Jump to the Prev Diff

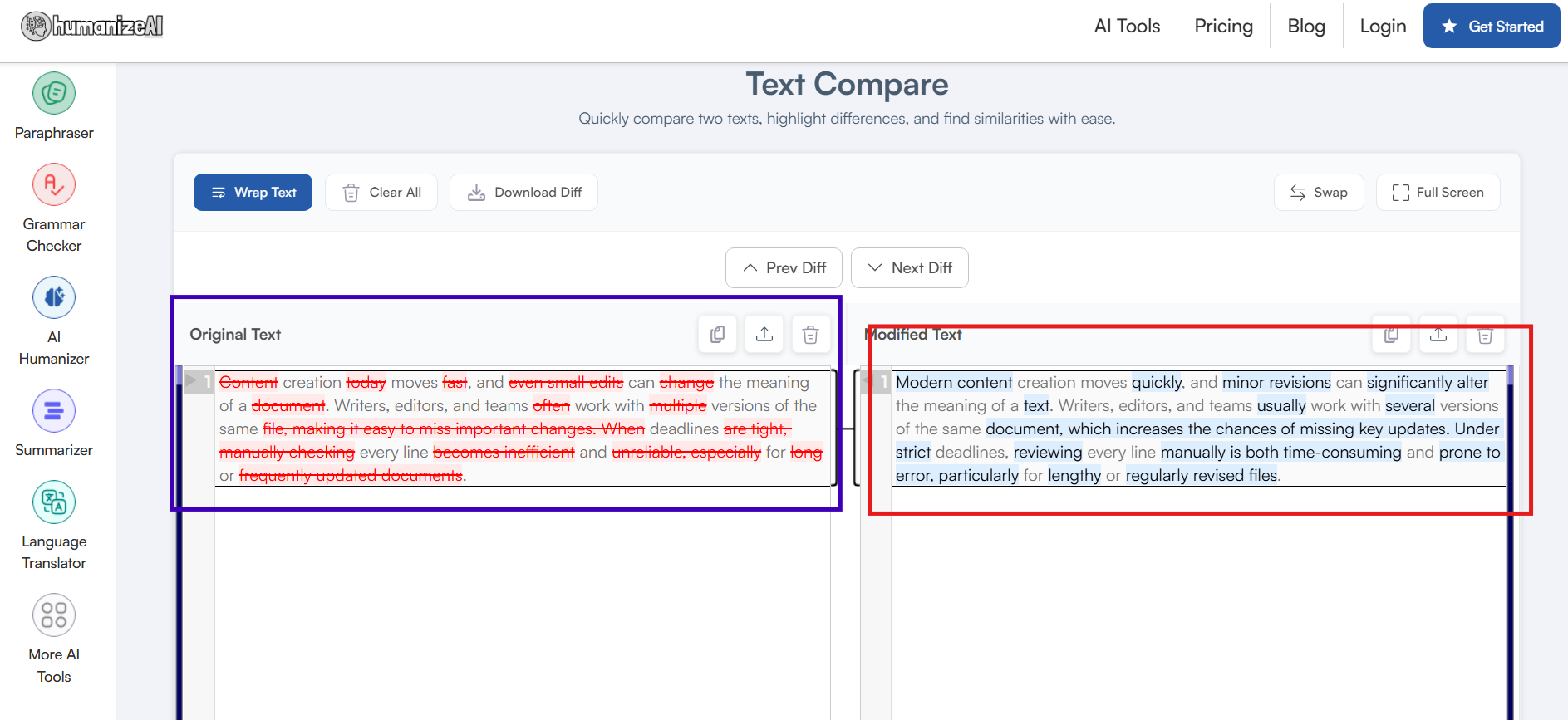pos(784,267)
